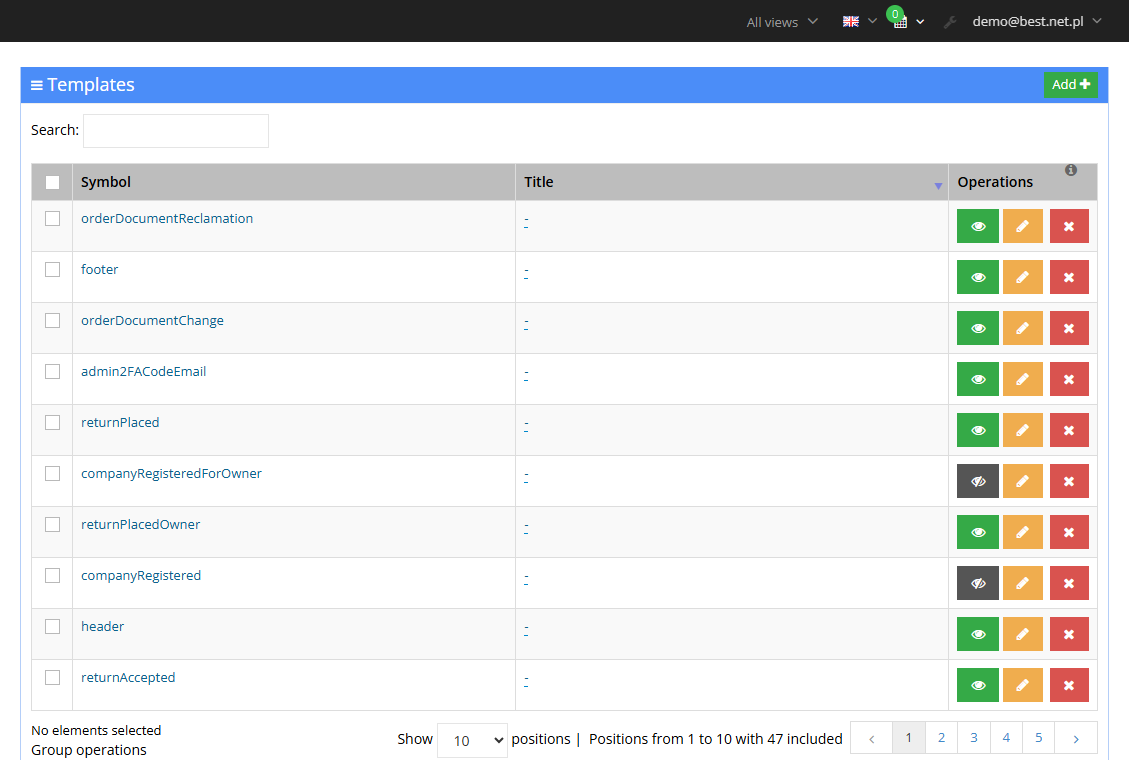Go to previous page with left chevron
The height and width of the screenshot is (760, 1129).
[871, 738]
